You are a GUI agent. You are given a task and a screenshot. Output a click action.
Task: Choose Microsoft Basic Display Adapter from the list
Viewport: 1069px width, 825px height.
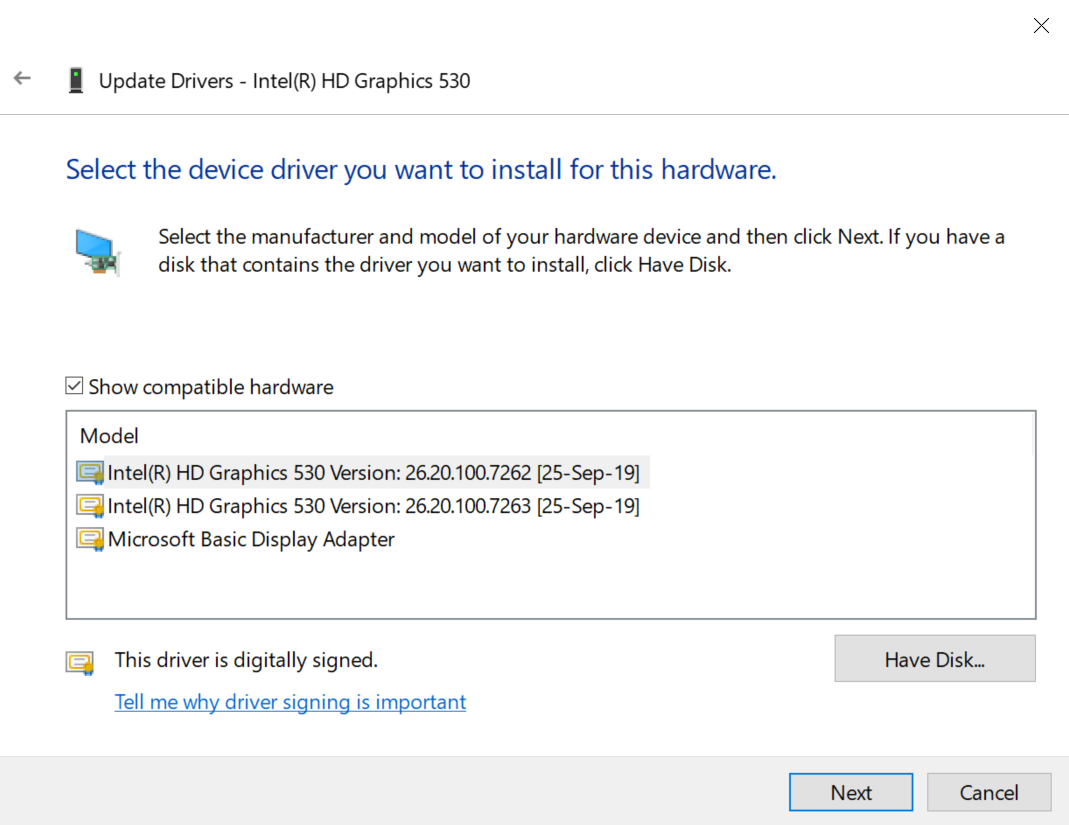click(251, 540)
